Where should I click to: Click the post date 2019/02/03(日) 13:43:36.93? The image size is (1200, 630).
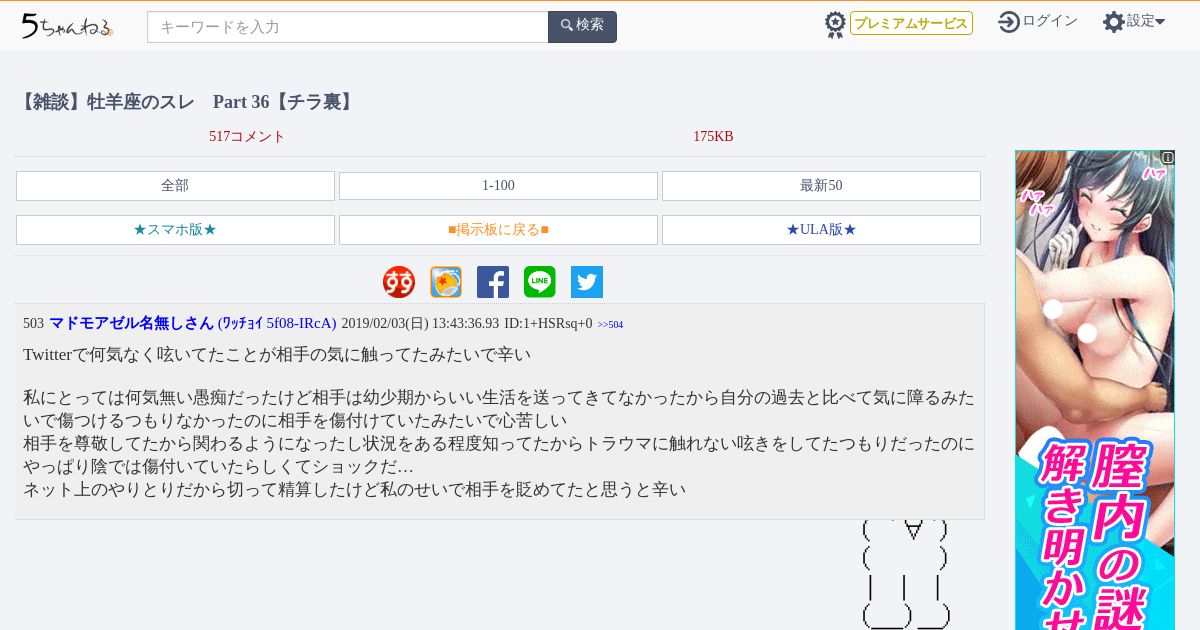[x=420, y=324]
